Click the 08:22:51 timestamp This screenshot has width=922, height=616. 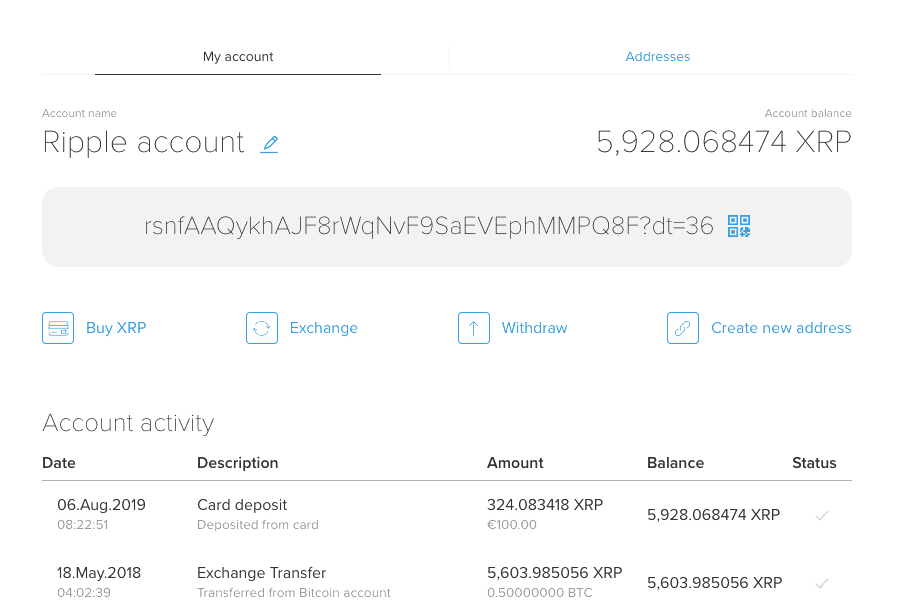pyautogui.click(x=82, y=525)
